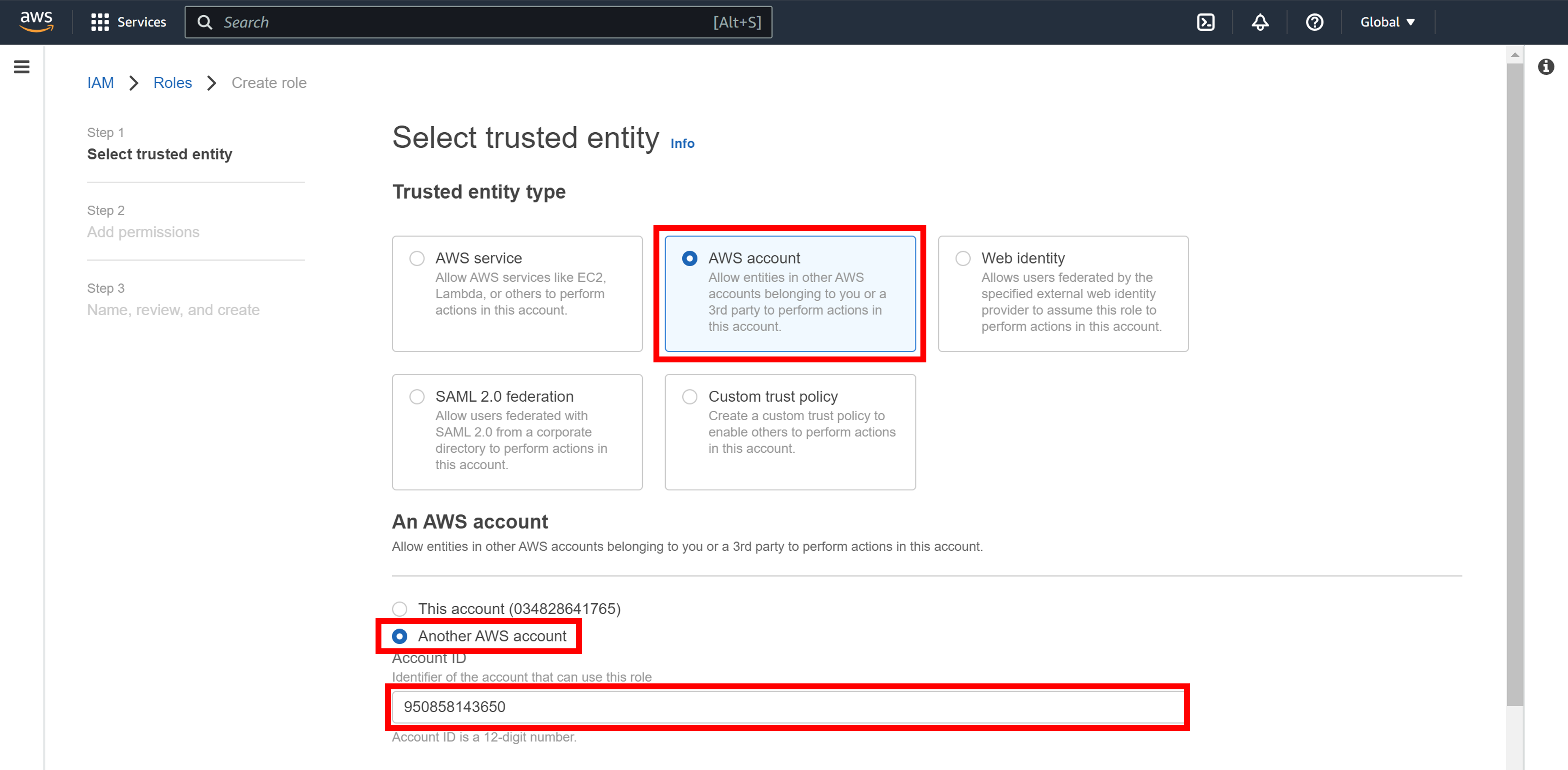The image size is (1568, 770).
Task: Select the Web identity trusted entity
Action: coord(963,258)
